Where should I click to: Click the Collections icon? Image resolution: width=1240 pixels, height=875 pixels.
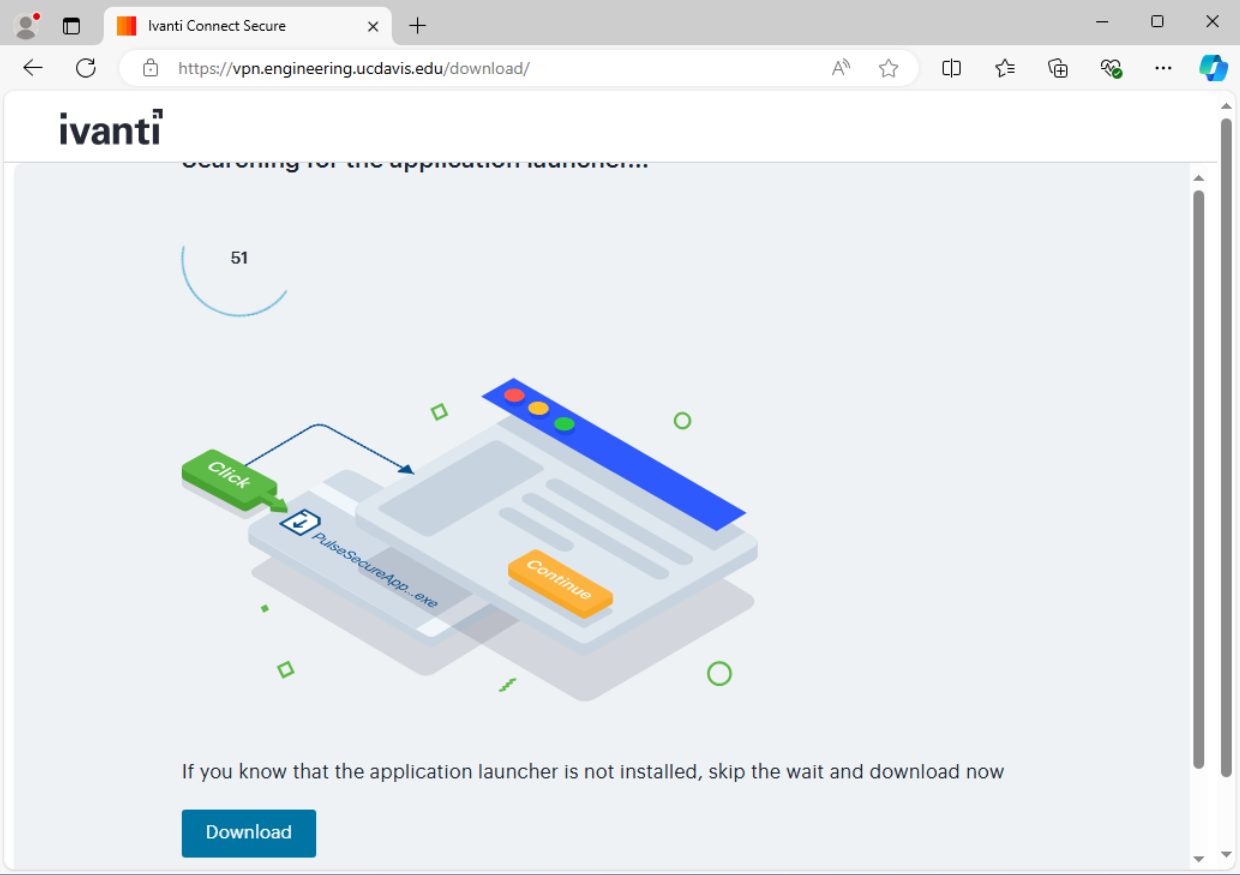pyautogui.click(x=1057, y=68)
